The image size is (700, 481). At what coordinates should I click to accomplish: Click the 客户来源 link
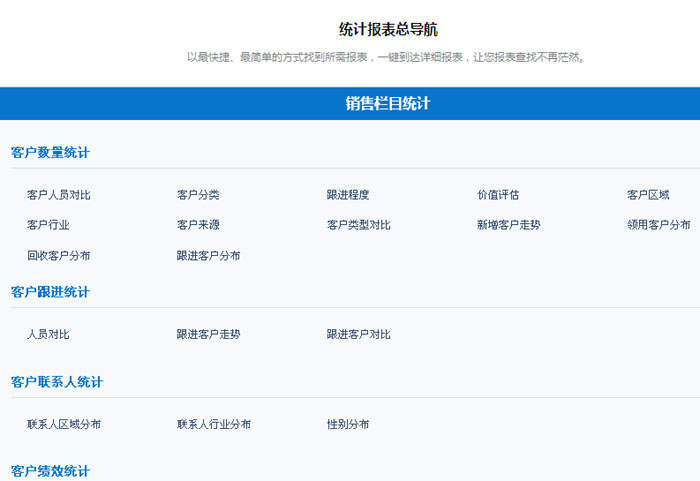198,225
